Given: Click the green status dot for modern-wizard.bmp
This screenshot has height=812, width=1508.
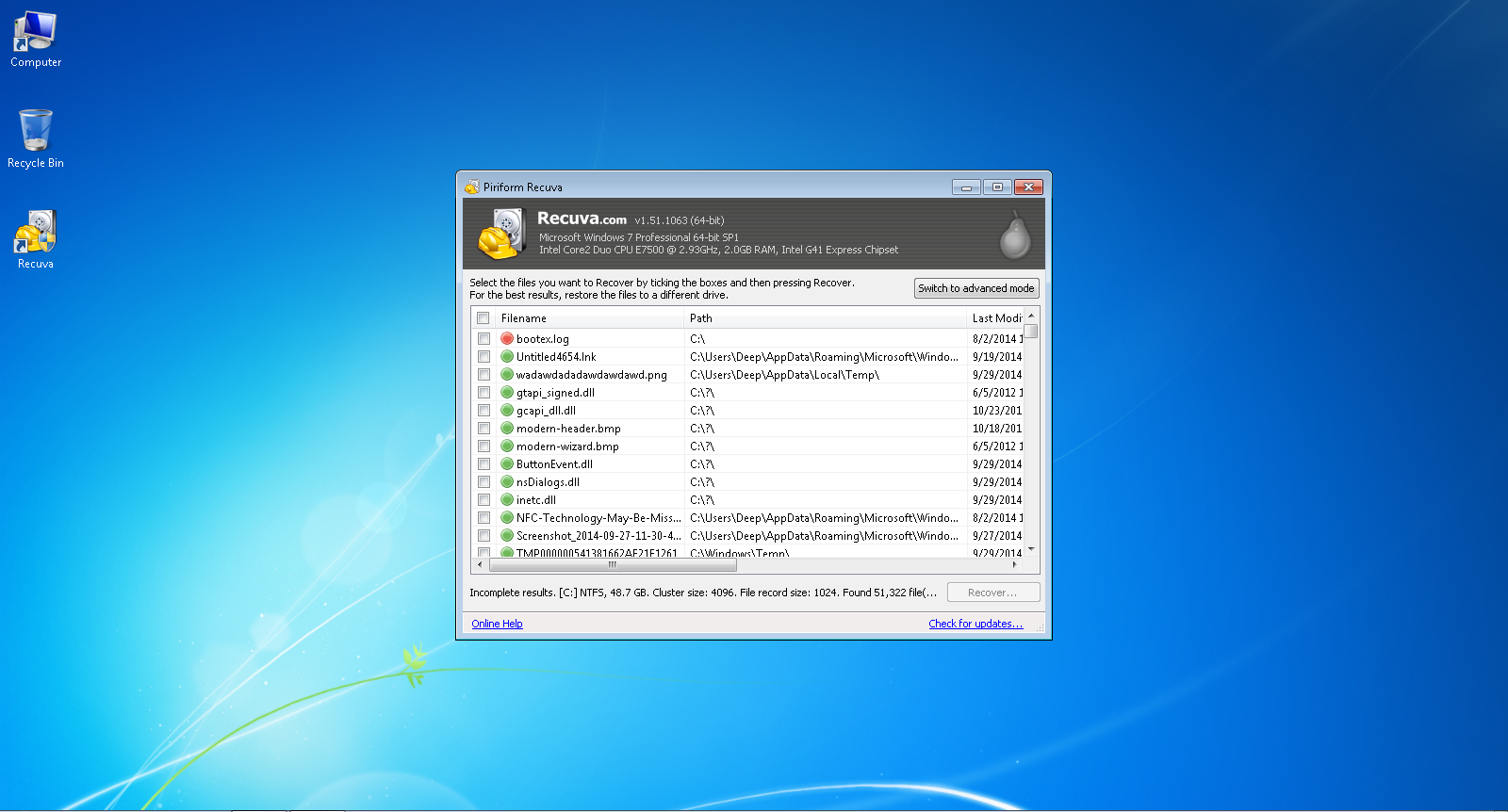Looking at the screenshot, I should pyautogui.click(x=507, y=446).
